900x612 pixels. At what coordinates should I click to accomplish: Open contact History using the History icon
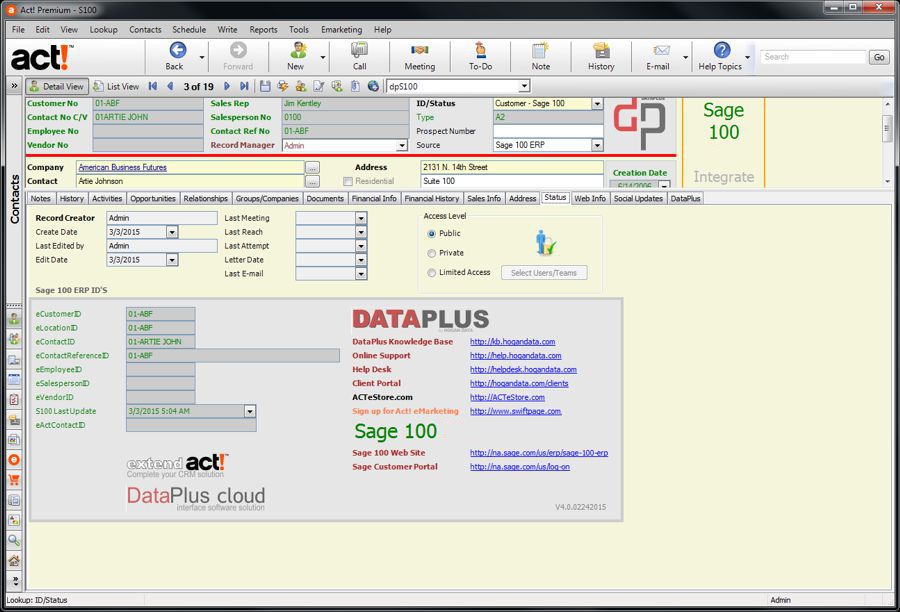(x=600, y=56)
